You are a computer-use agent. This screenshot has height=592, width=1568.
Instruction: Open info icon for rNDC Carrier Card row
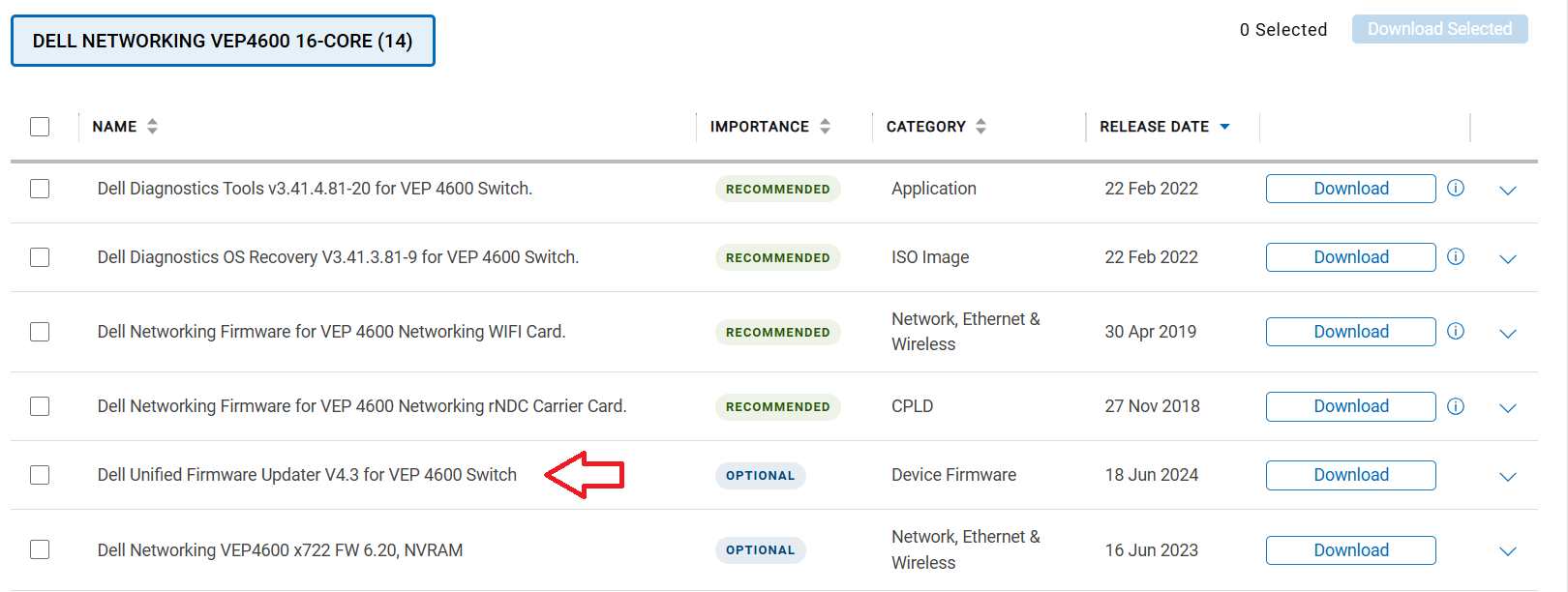tap(1456, 406)
